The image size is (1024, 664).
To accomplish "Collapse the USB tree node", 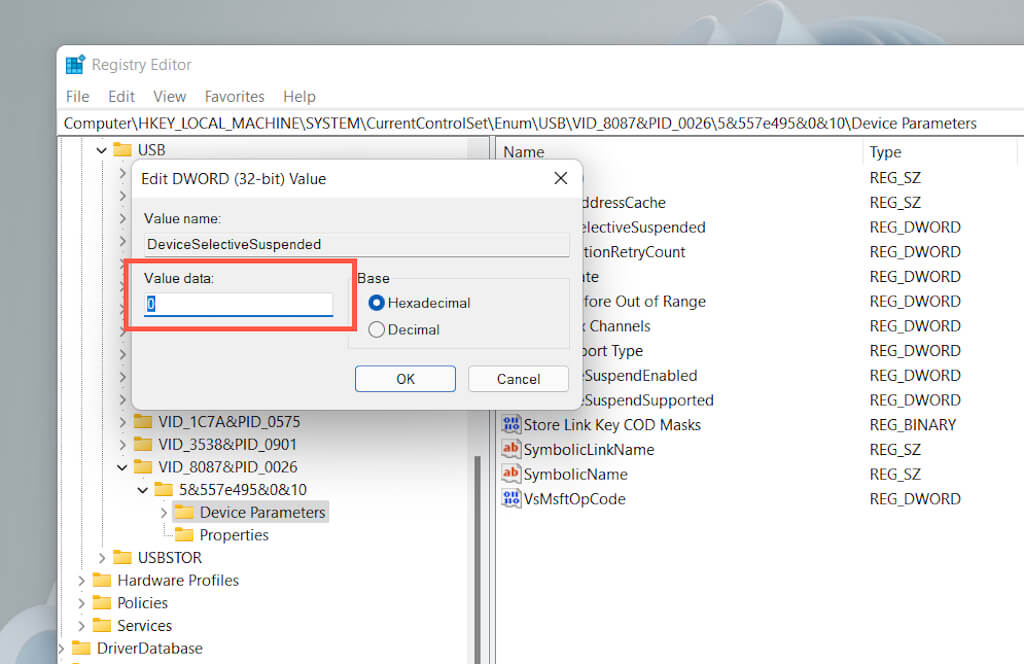I will 101,150.
